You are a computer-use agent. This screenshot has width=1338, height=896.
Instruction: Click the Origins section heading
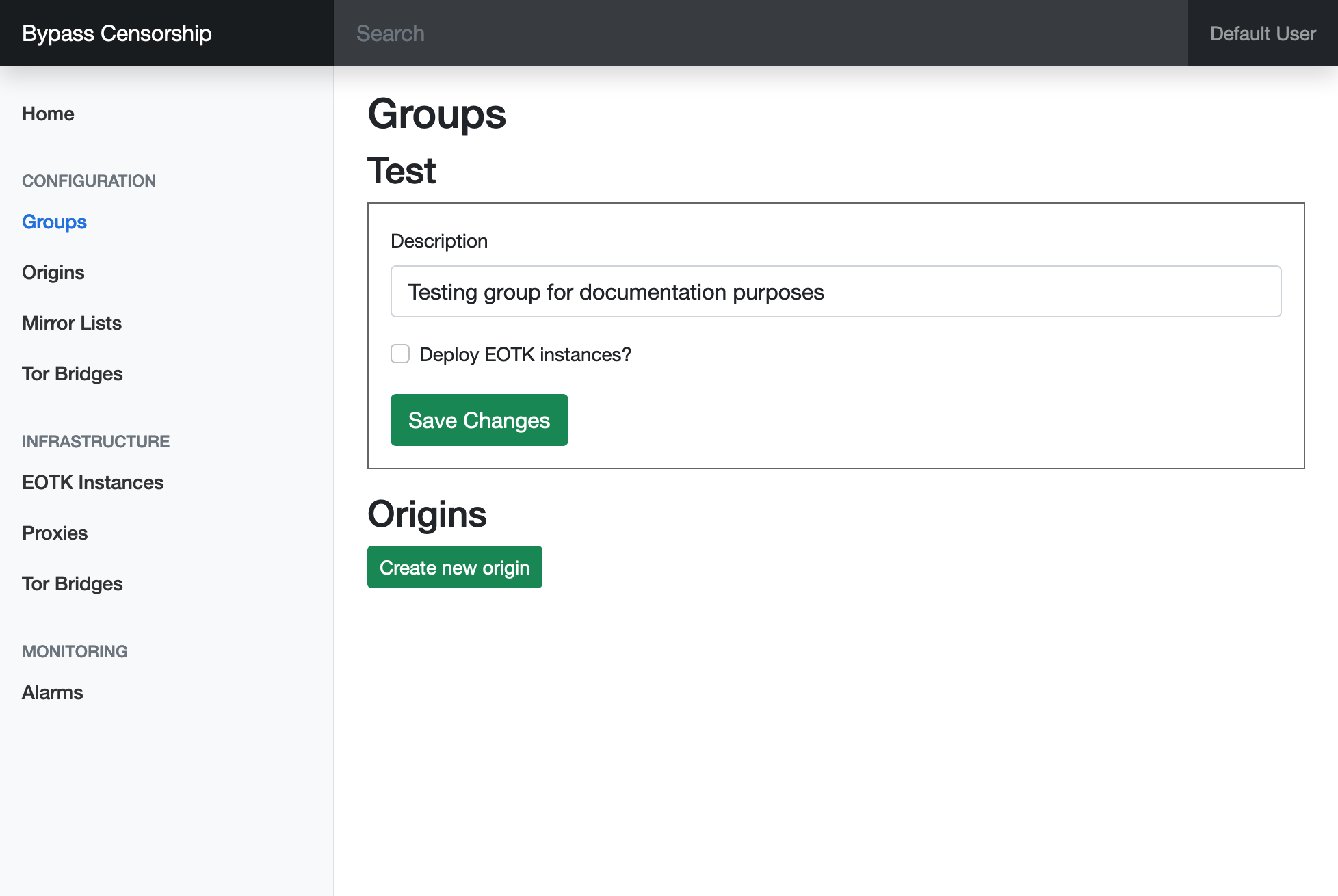(427, 514)
